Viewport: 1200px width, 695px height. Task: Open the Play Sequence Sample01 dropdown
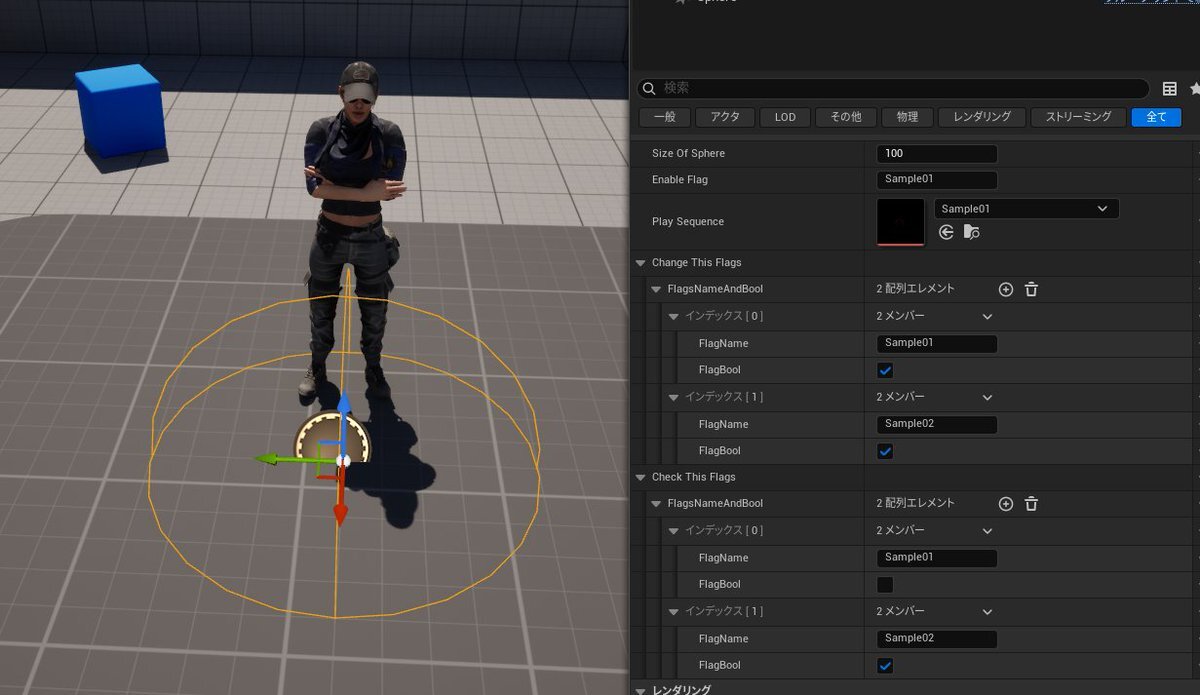point(1026,209)
